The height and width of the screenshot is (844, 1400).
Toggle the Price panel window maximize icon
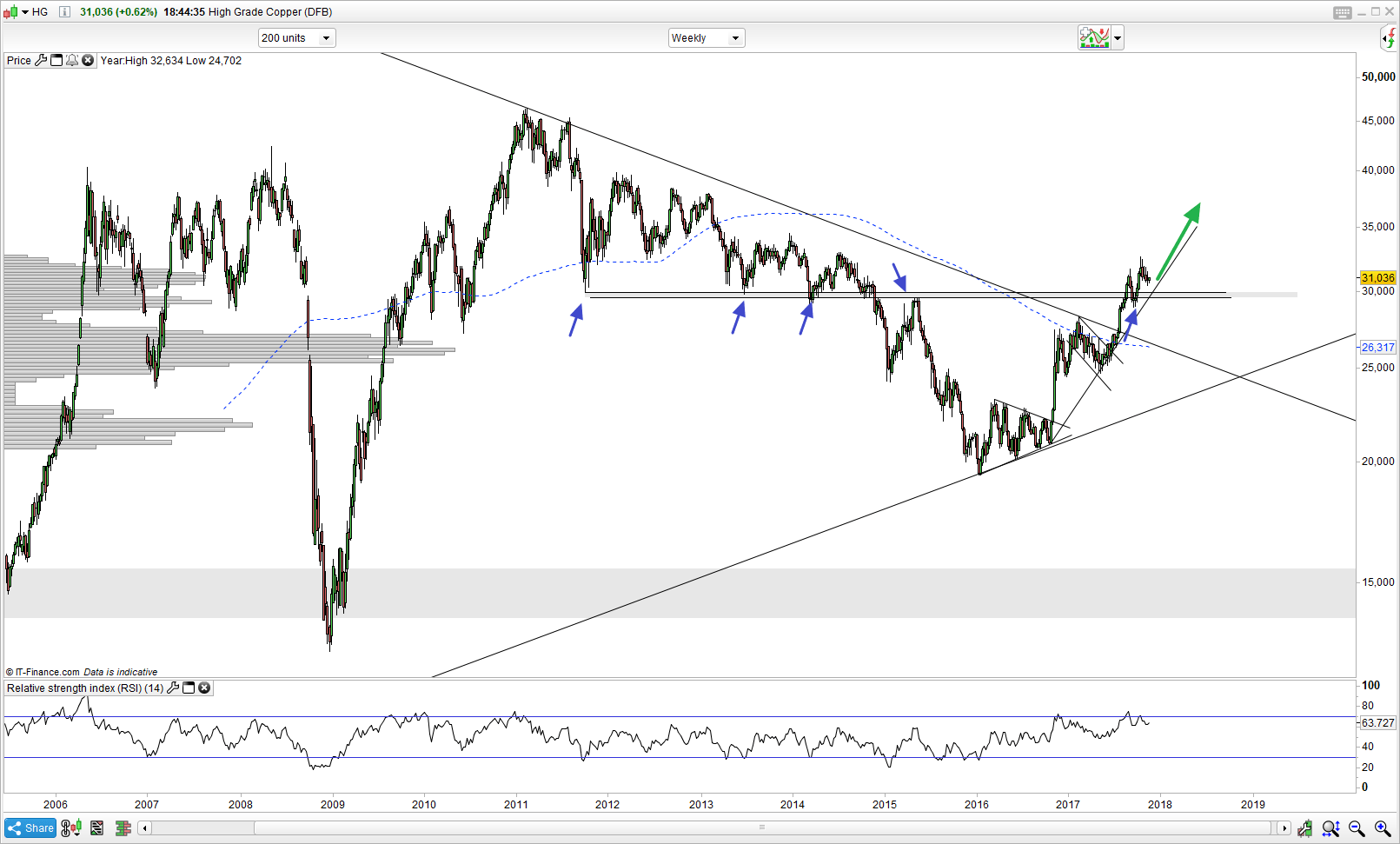tap(56, 60)
